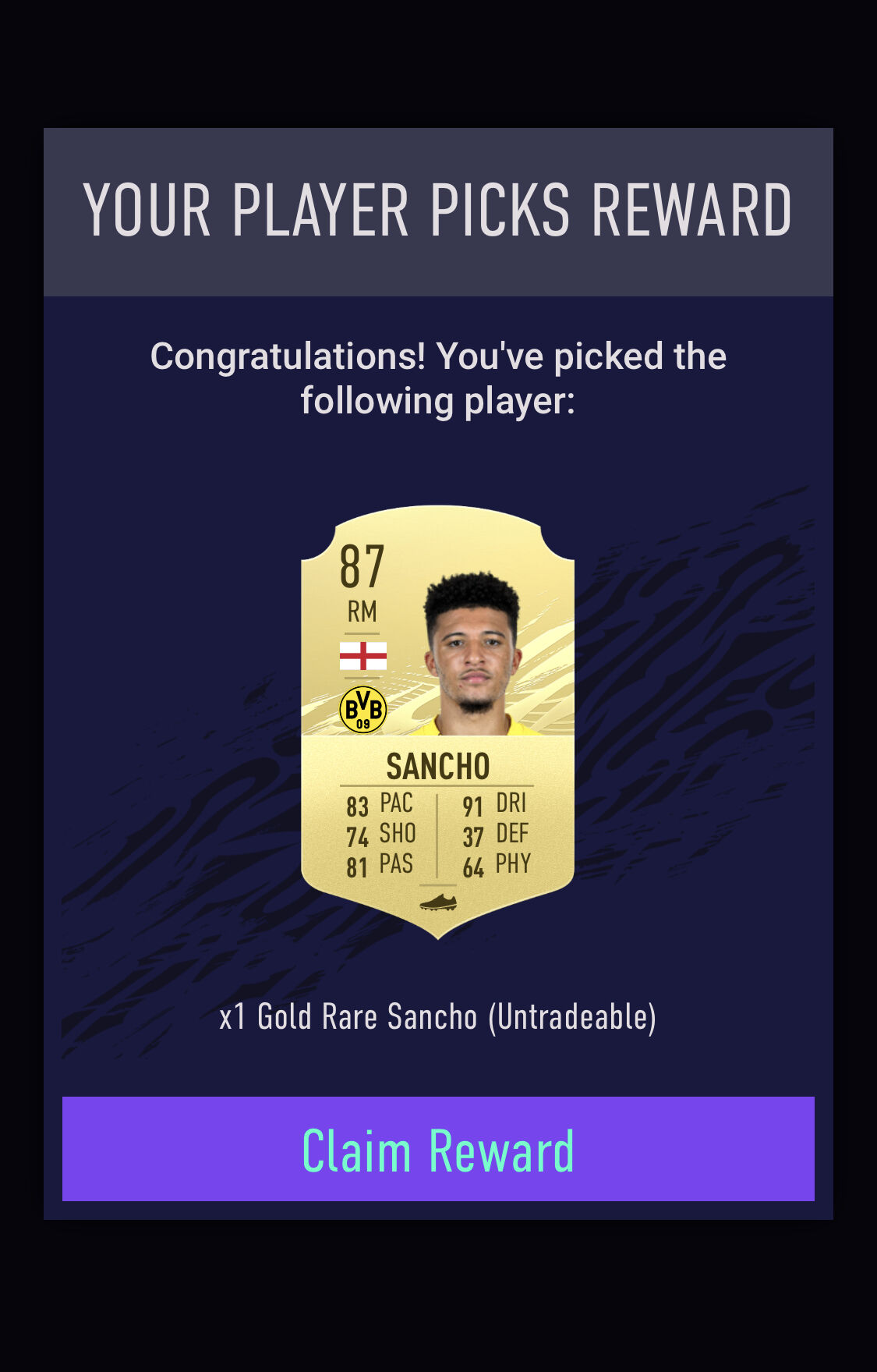Click the vertical divider between stat columns
The height and width of the screenshot is (1372, 877).
point(437,835)
